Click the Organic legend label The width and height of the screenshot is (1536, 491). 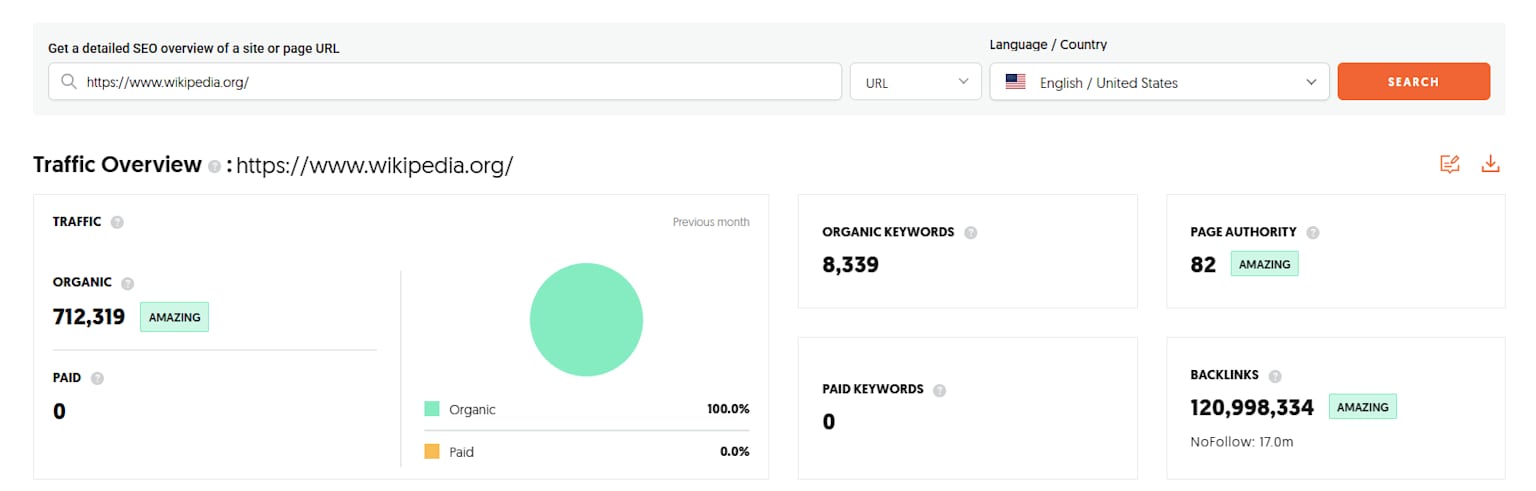point(472,409)
